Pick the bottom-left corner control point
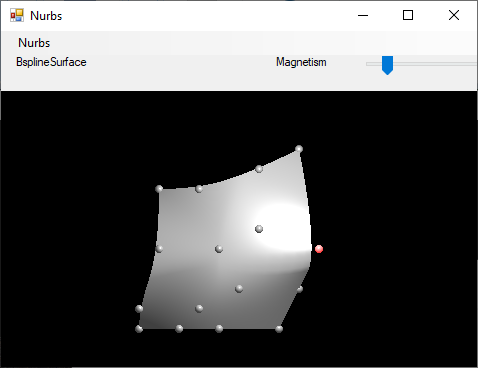 pyautogui.click(x=139, y=329)
